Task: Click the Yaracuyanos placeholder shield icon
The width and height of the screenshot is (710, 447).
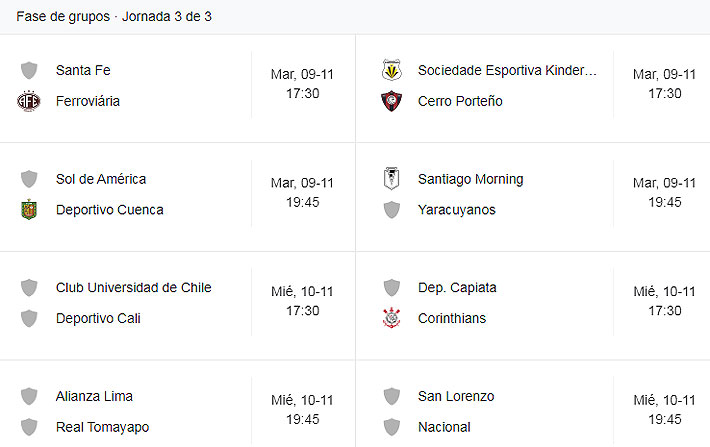Action: (x=391, y=210)
